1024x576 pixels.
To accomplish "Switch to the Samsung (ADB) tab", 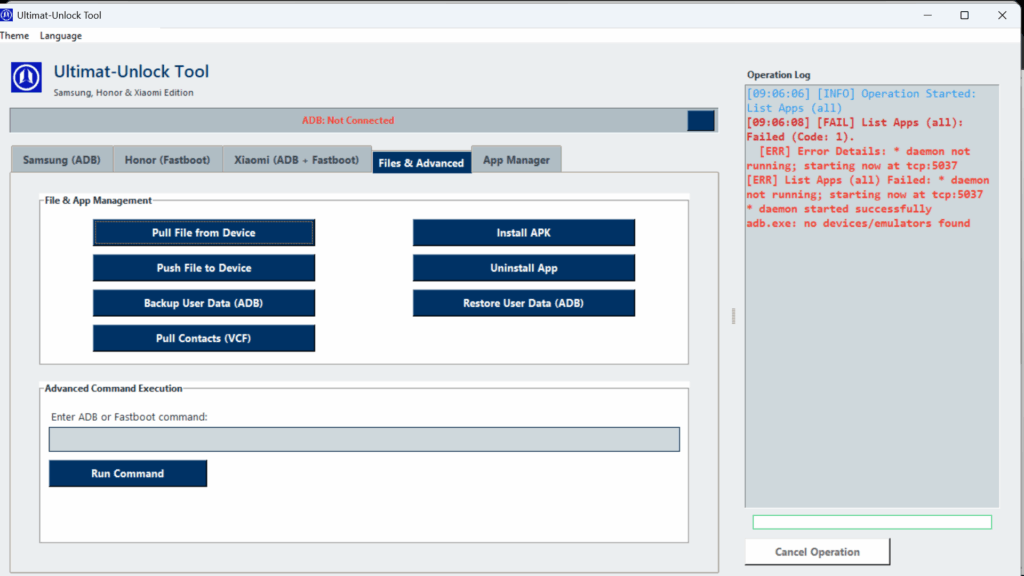I will pyautogui.click(x=60, y=160).
